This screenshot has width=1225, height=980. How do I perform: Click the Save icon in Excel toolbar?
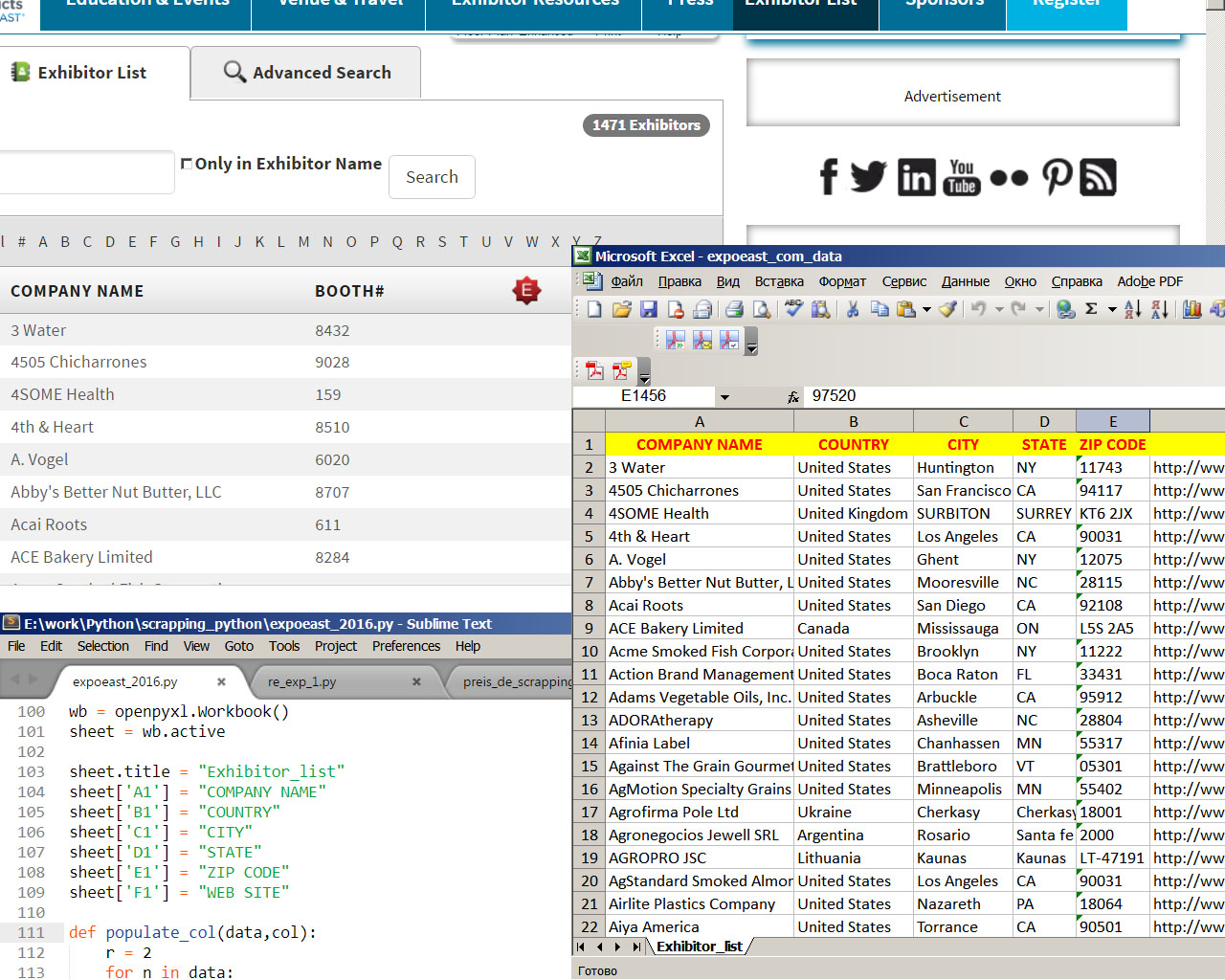pos(649,309)
